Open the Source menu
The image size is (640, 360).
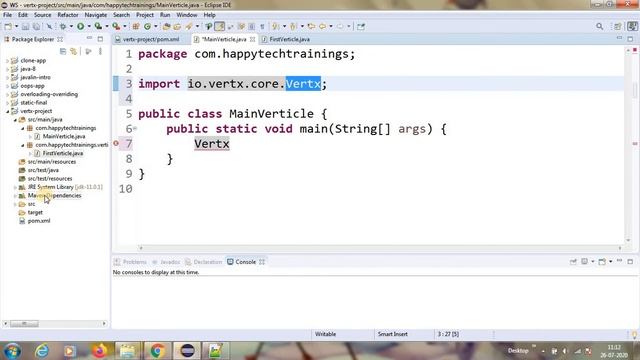tap(42, 15)
